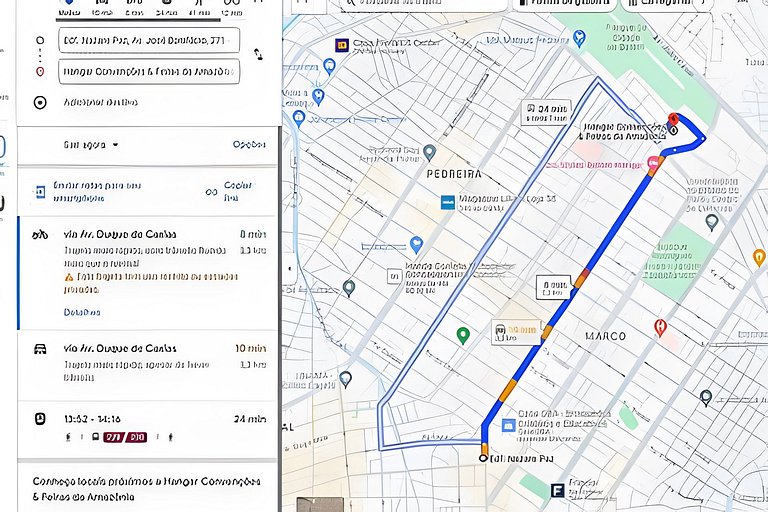Viewport: 768px width, 512px height.
Task: Click the origin address input field
Action: click(149, 40)
